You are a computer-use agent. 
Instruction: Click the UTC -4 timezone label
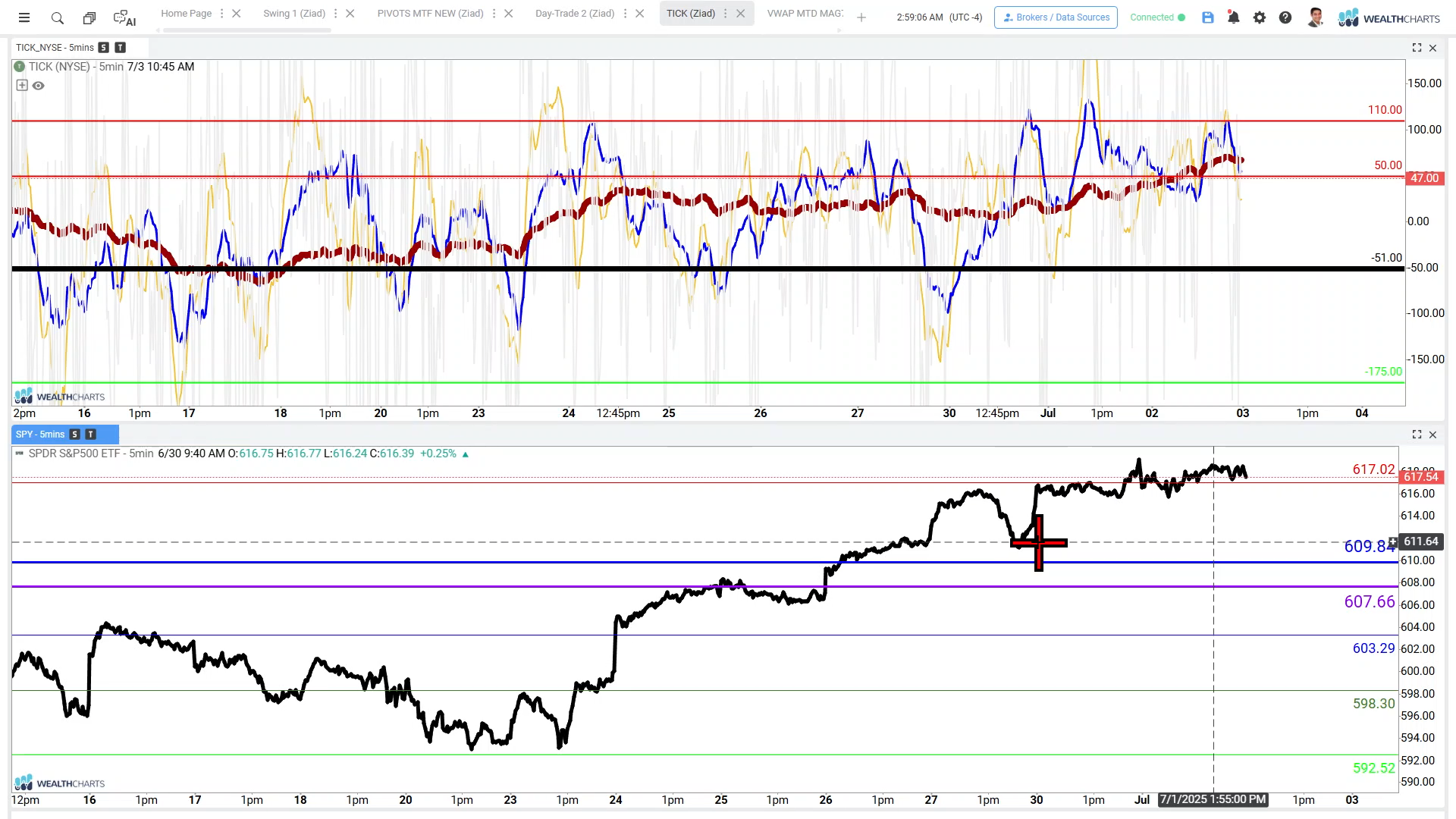click(x=965, y=17)
